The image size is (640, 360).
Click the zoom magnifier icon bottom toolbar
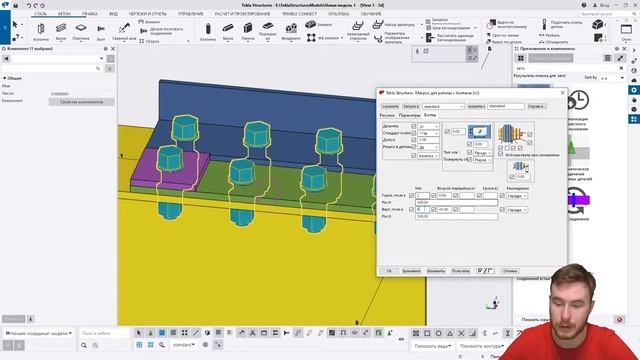pos(84,345)
